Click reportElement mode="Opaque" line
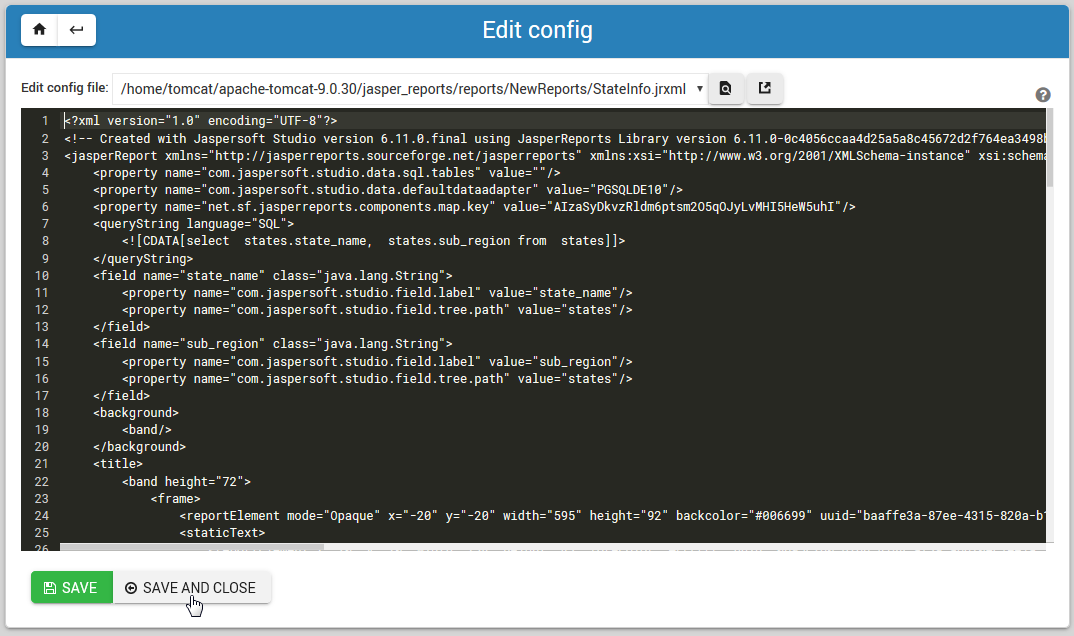 [612, 516]
